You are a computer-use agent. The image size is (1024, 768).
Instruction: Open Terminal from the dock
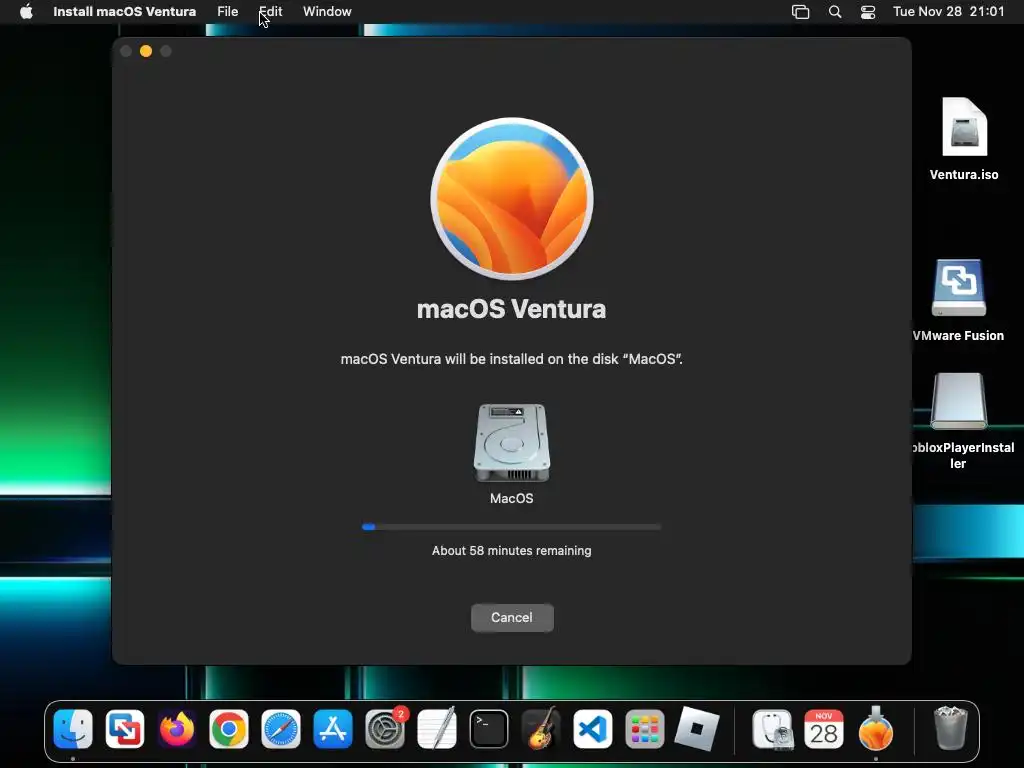pyautogui.click(x=488, y=729)
